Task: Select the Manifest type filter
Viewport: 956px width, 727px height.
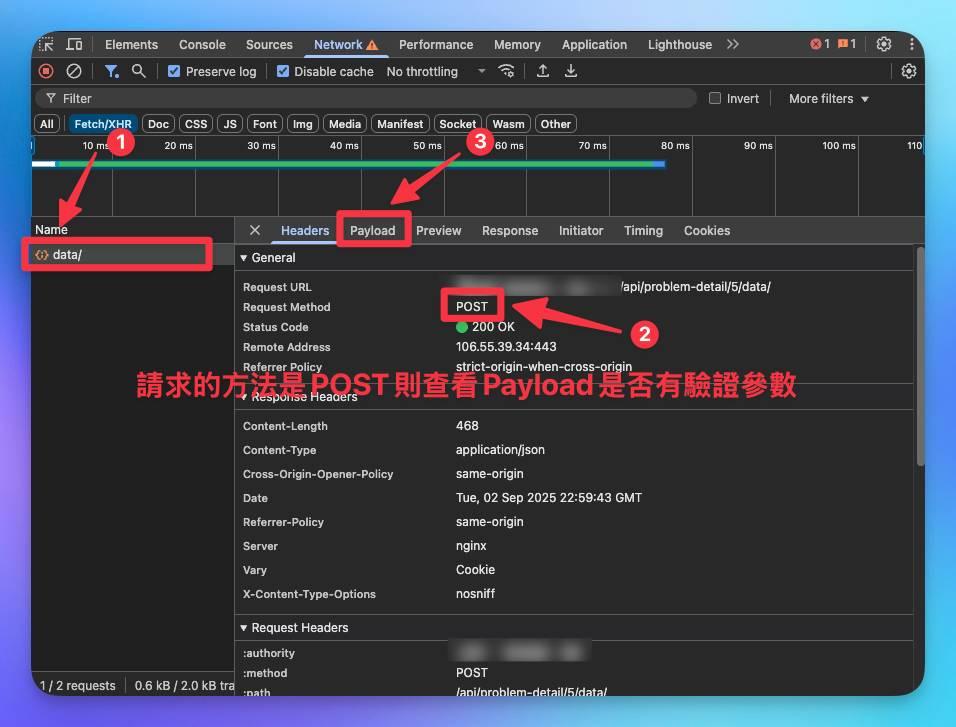Action: click(x=400, y=124)
